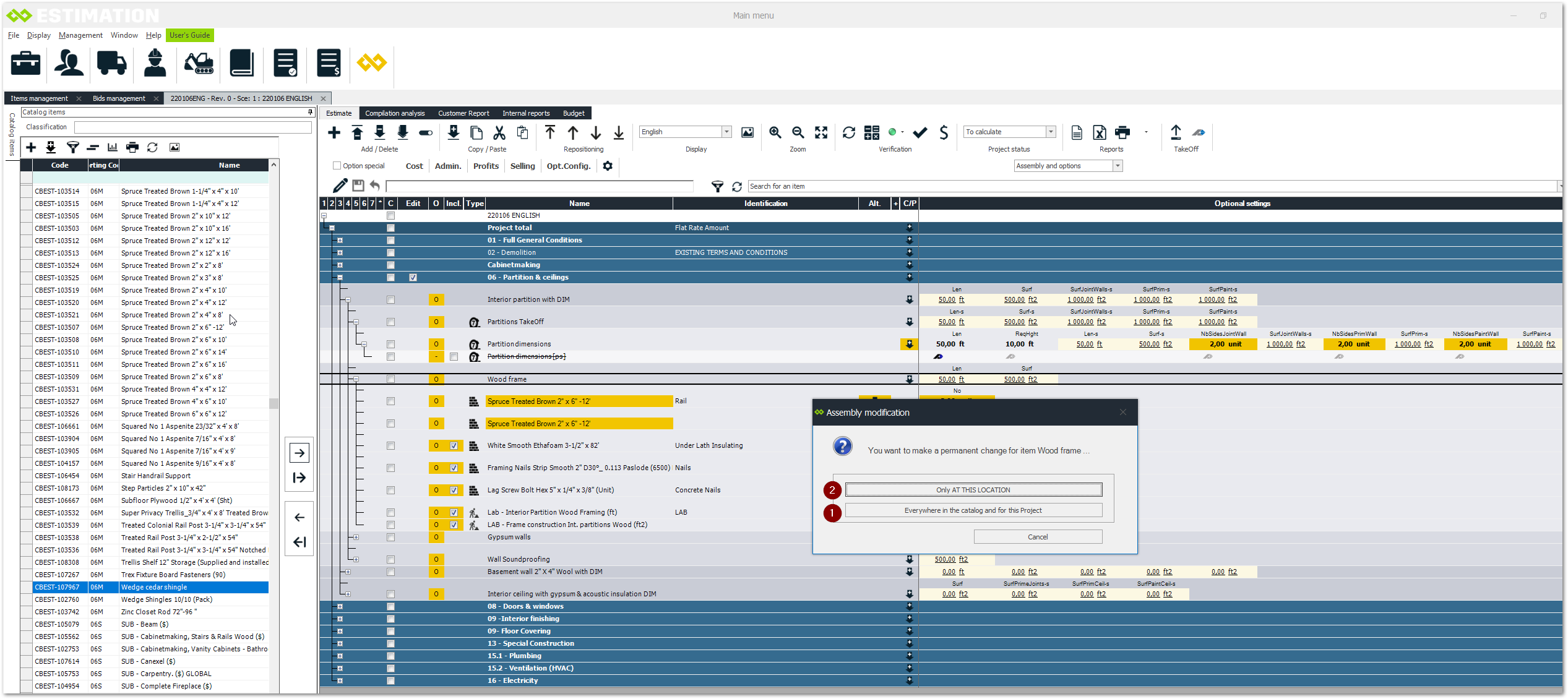Click Cancel in Assembly modification dialog
The width and height of the screenshot is (1568, 699).
[x=1037, y=537]
